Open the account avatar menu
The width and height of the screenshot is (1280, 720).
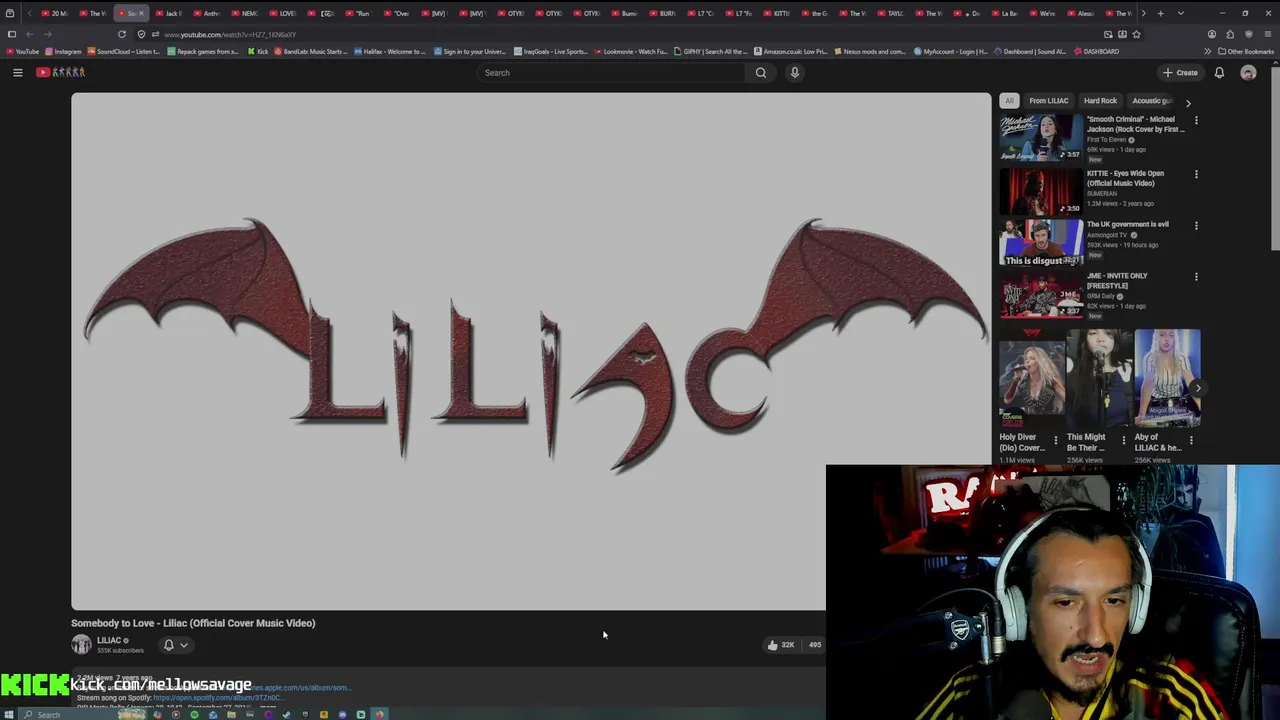tap(1248, 72)
